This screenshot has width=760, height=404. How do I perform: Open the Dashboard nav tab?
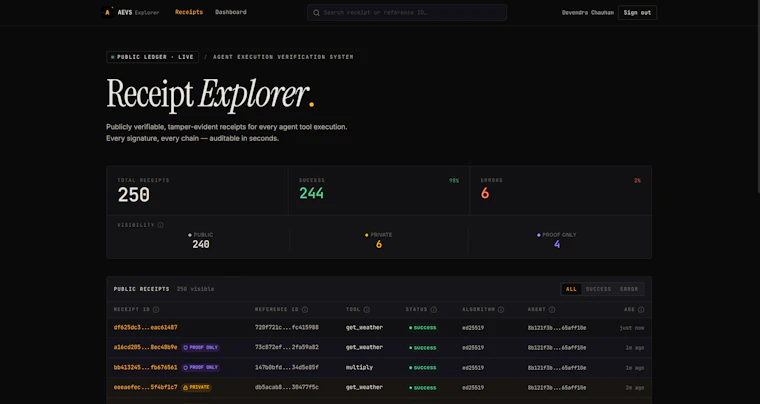pyautogui.click(x=231, y=12)
